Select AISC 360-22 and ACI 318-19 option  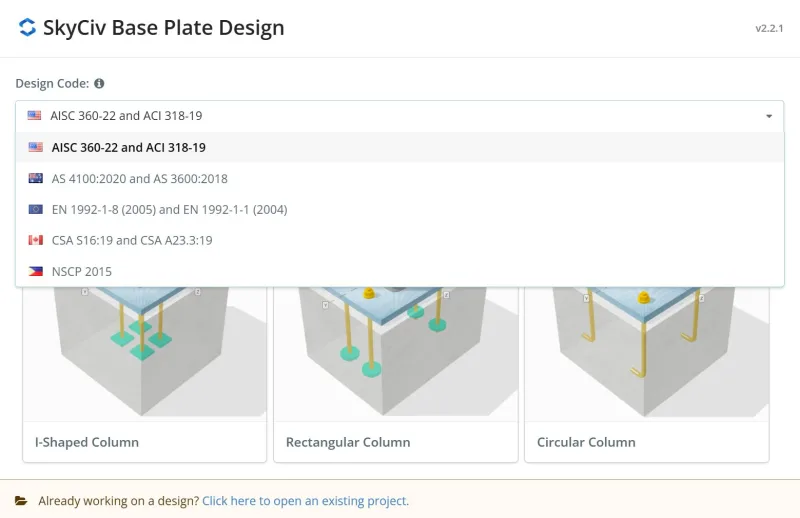(128, 148)
